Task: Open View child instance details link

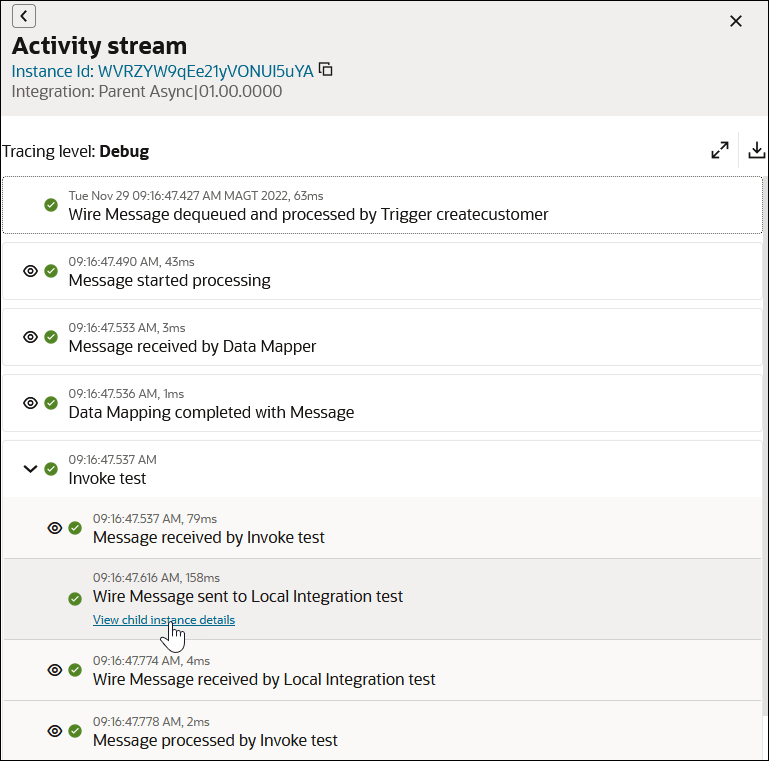Action: coord(164,620)
